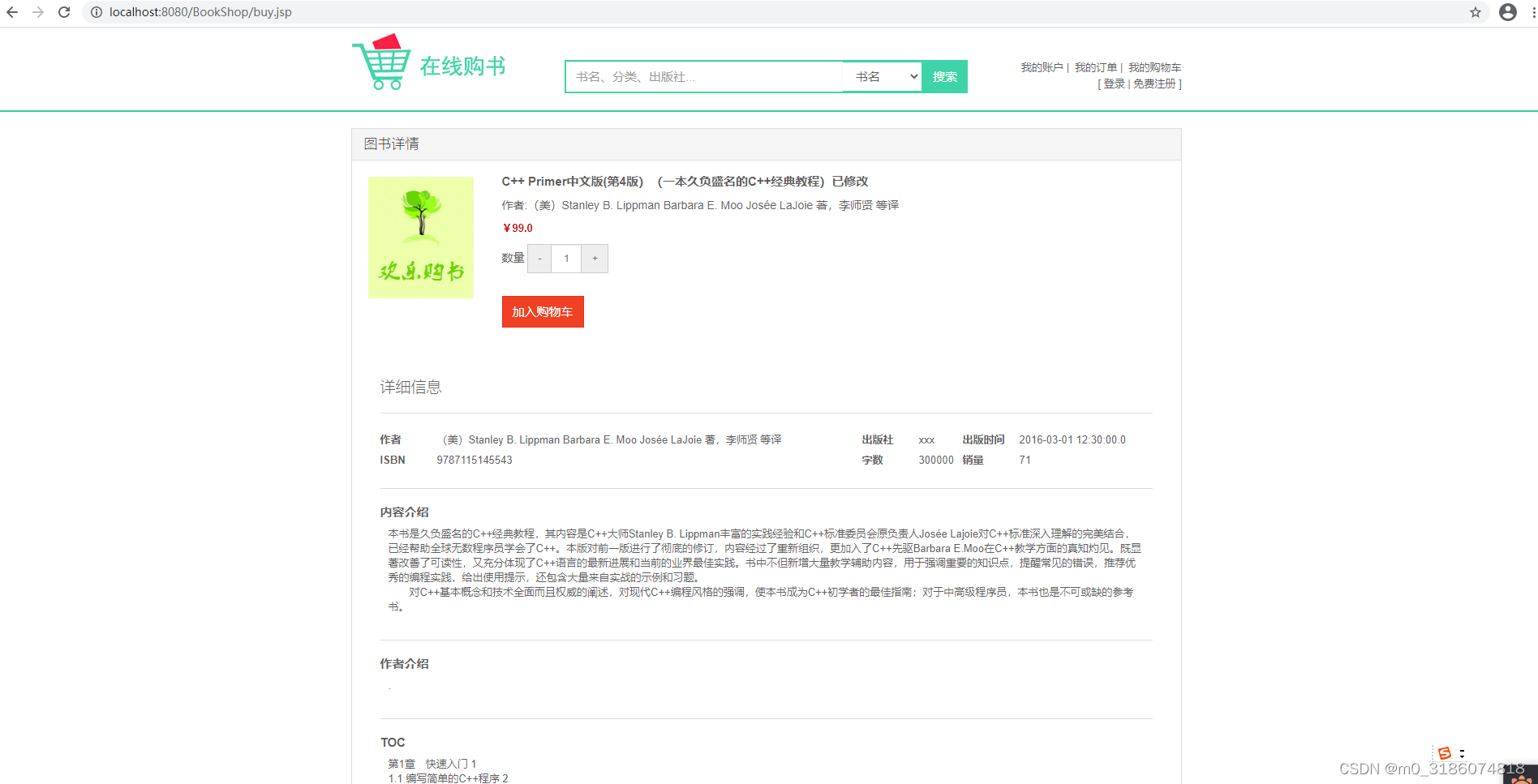Click the browser back arrow
Image resolution: width=1538 pixels, height=784 pixels.
coord(13,12)
